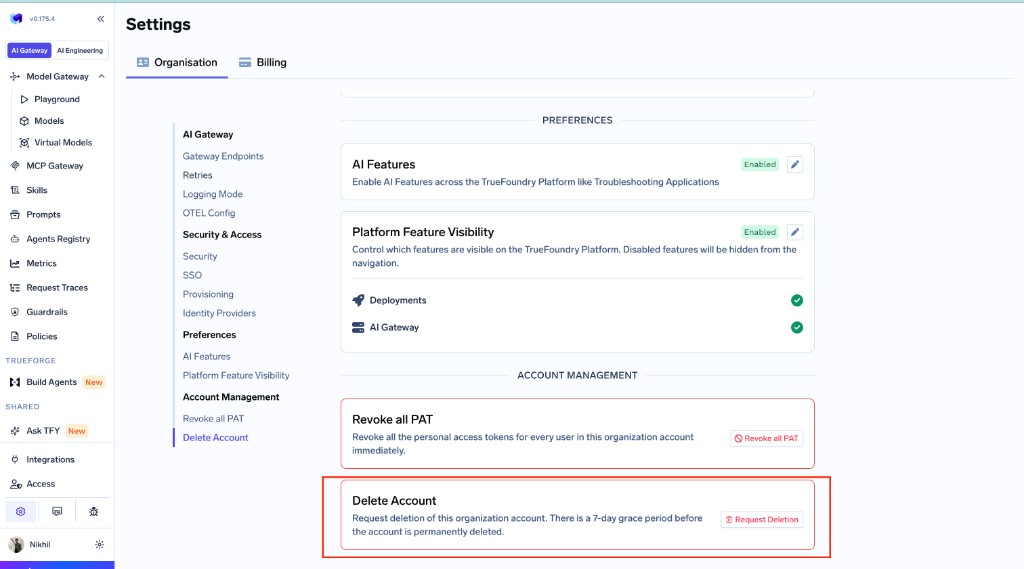Viewport: 1024px width, 569px height.
Task: Collapse the sidebar with double chevron
Action: pyautogui.click(x=101, y=19)
